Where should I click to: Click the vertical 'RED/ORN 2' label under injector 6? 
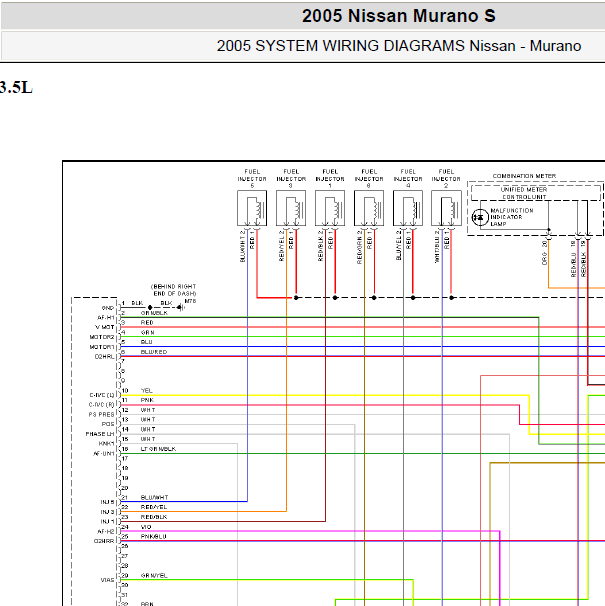coord(360,247)
